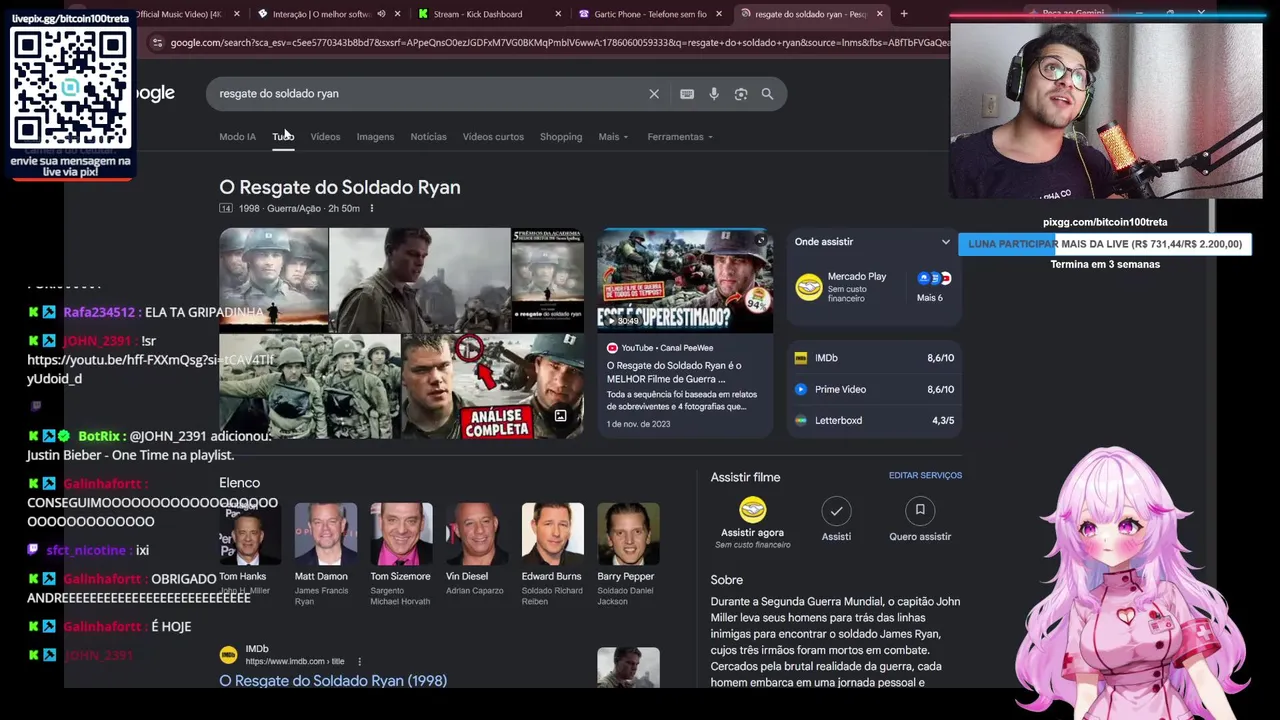Start a voice search with the microphone
Screen dimensions: 1280x720
(714, 94)
